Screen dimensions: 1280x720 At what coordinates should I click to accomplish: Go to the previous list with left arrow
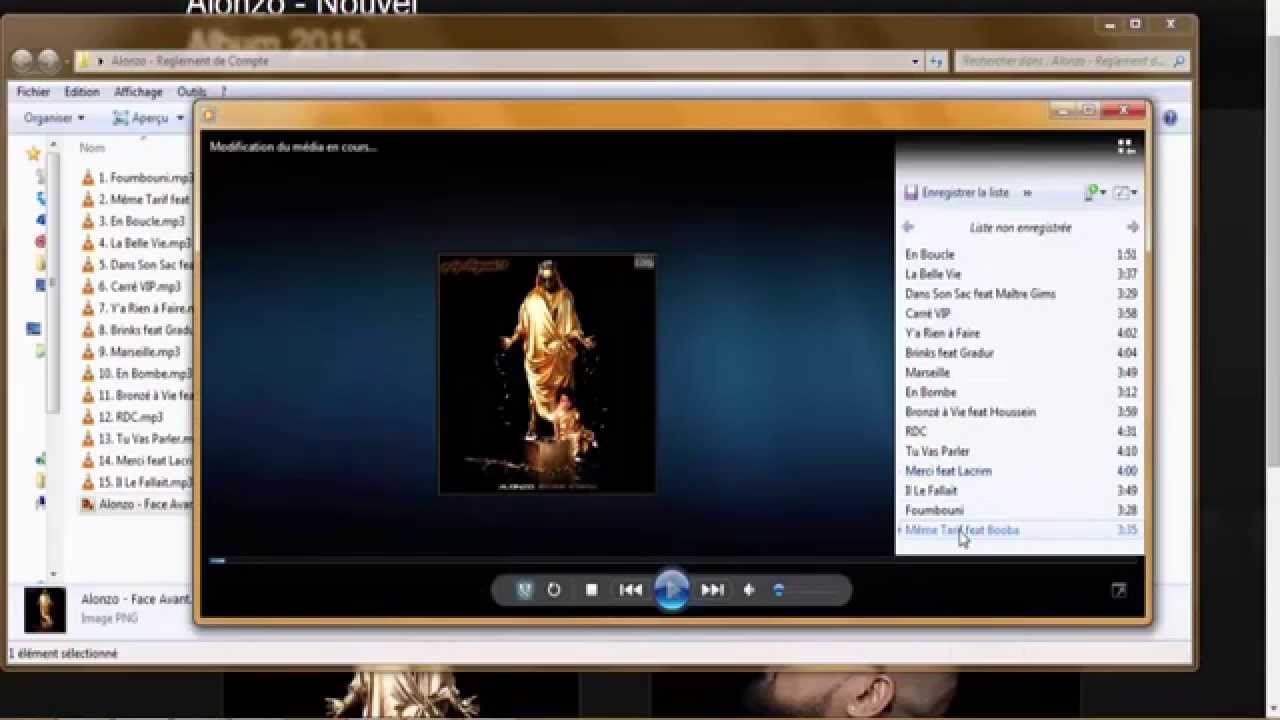click(x=908, y=227)
